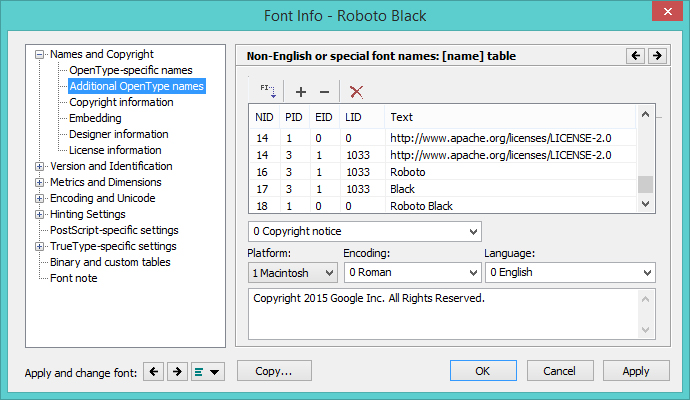Click the Copy... button

click(x=273, y=371)
